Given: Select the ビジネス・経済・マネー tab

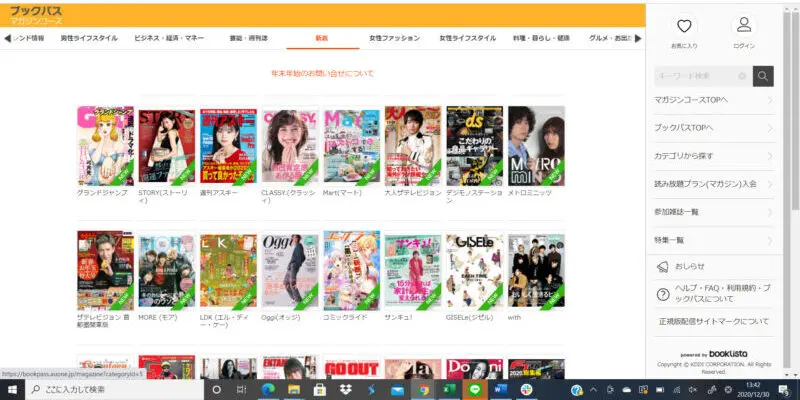Looking at the screenshot, I should point(169,38).
